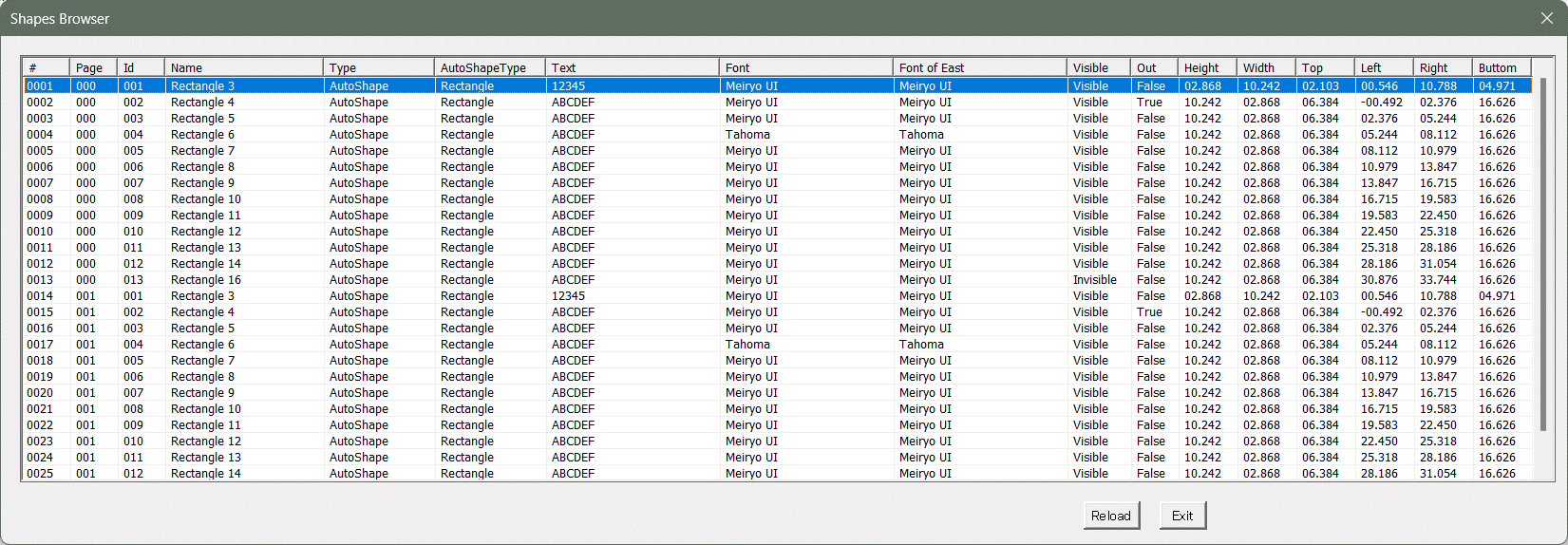Click the Font of East column header
Screen dimensions: 1568x545
tap(978, 67)
